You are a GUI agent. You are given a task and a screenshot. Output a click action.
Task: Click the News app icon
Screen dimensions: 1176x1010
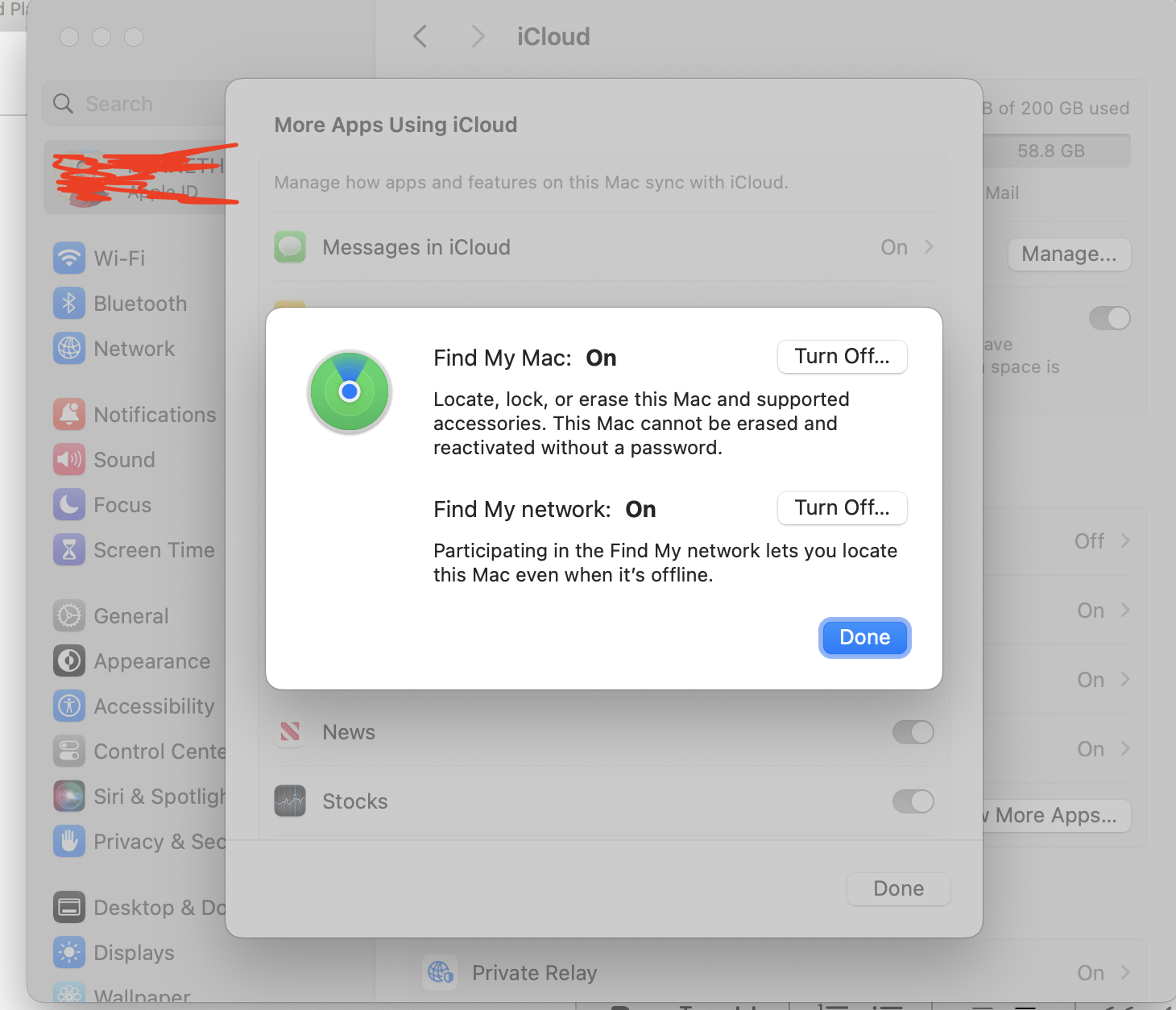pos(290,732)
